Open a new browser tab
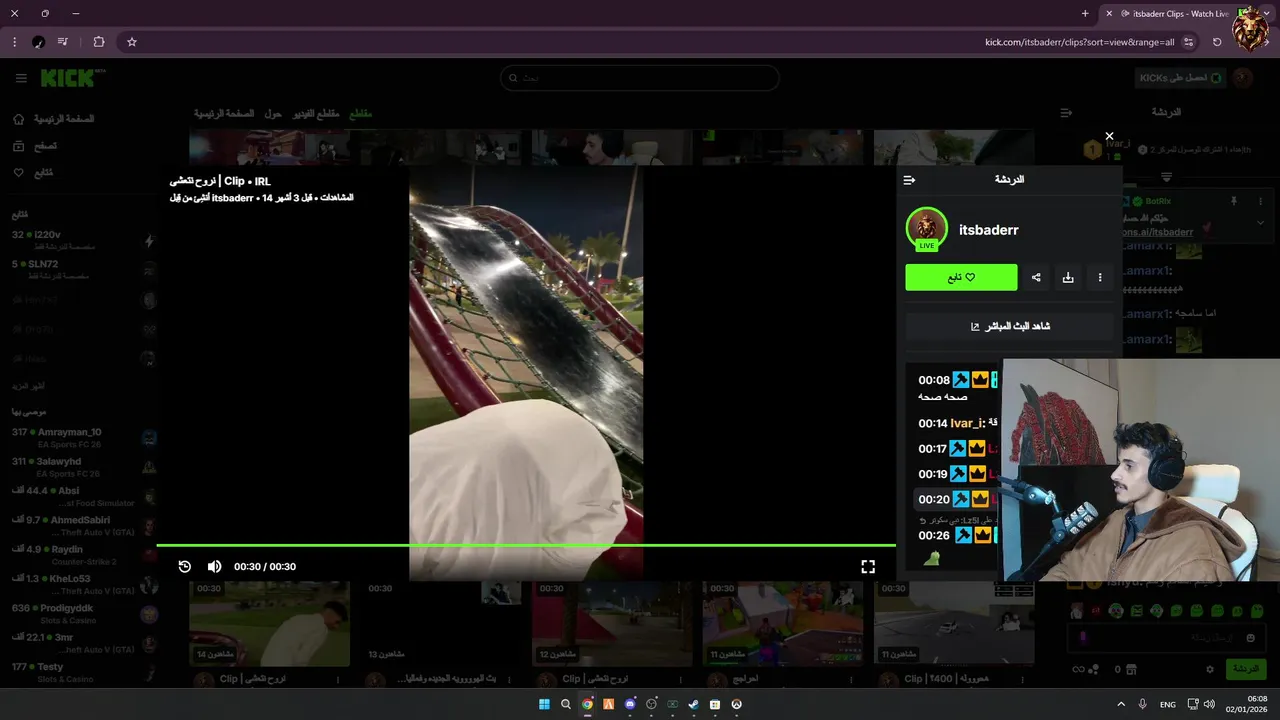 pyautogui.click(x=1085, y=14)
